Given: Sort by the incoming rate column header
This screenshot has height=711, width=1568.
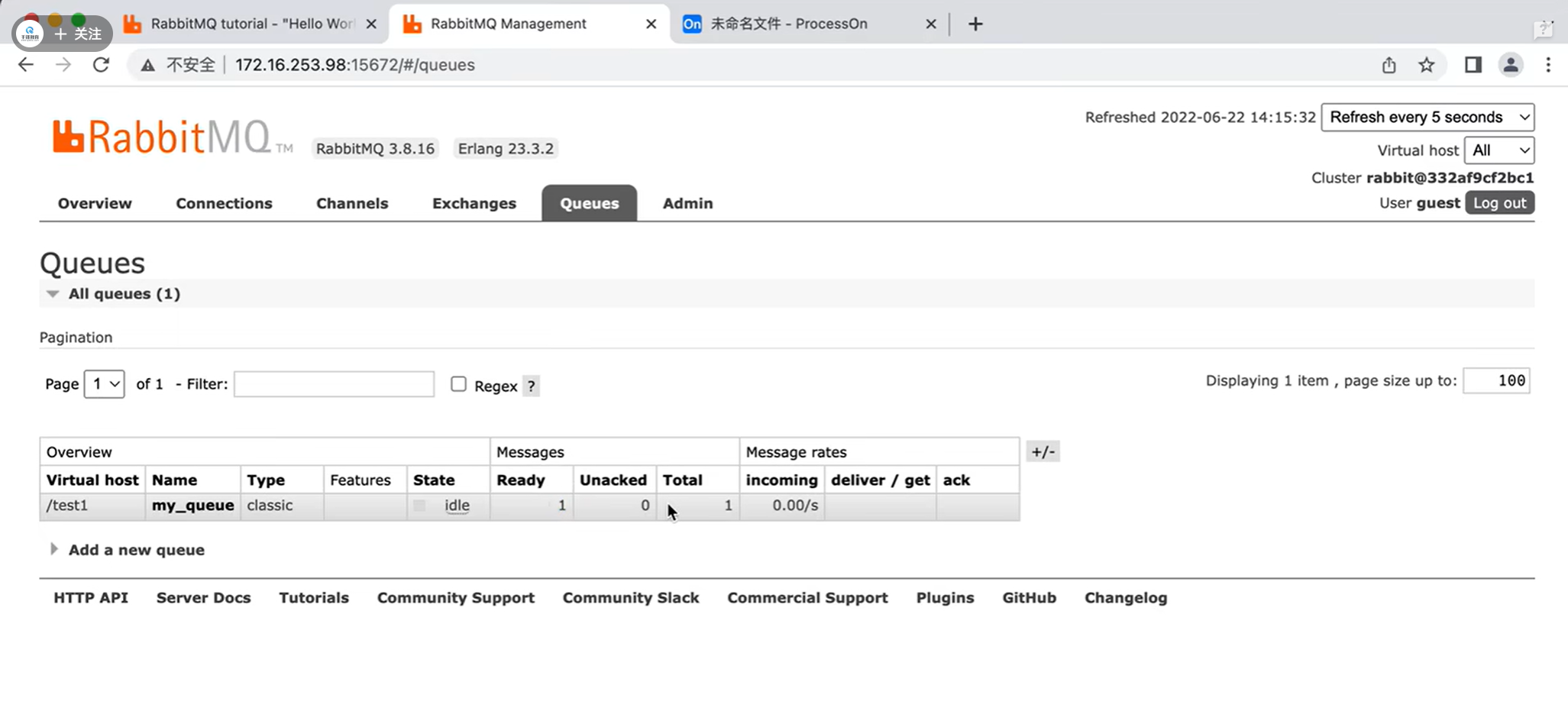Looking at the screenshot, I should tap(781, 480).
